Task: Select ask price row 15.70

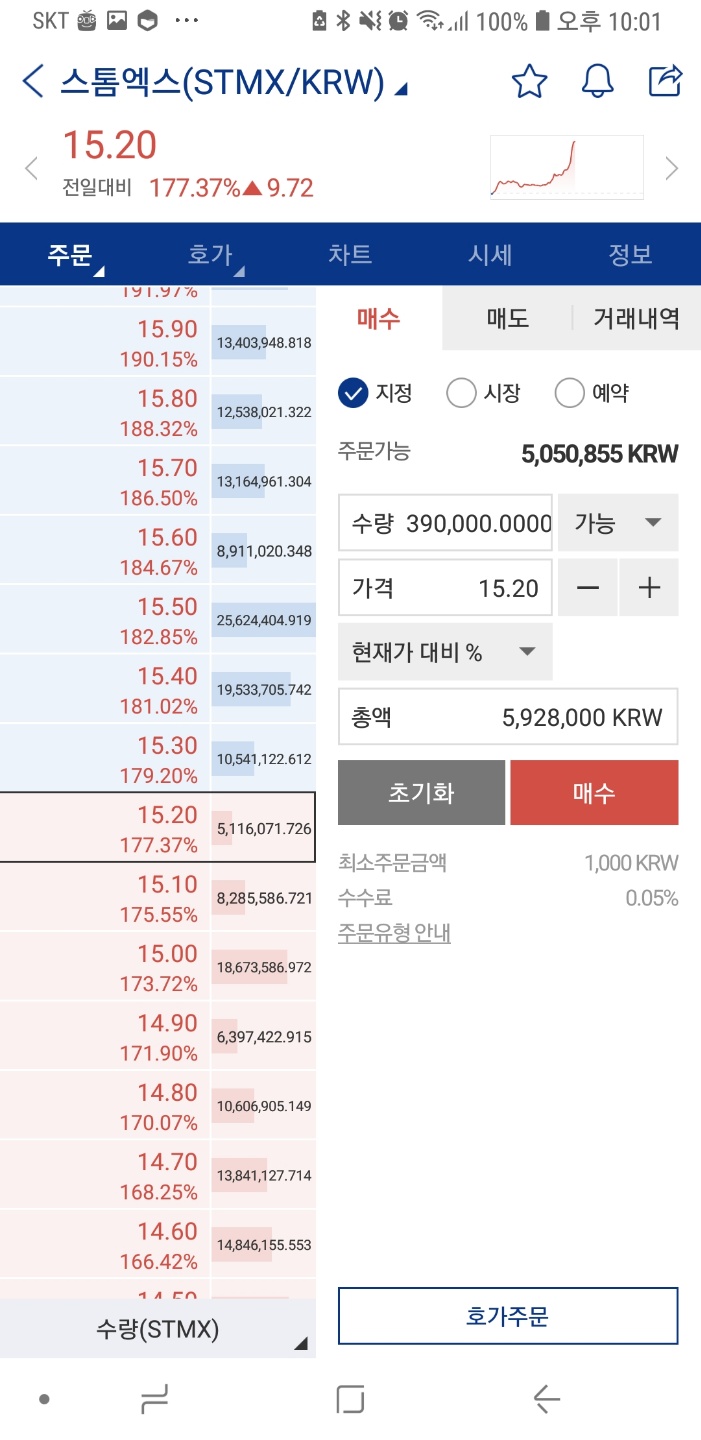Action: [158, 481]
